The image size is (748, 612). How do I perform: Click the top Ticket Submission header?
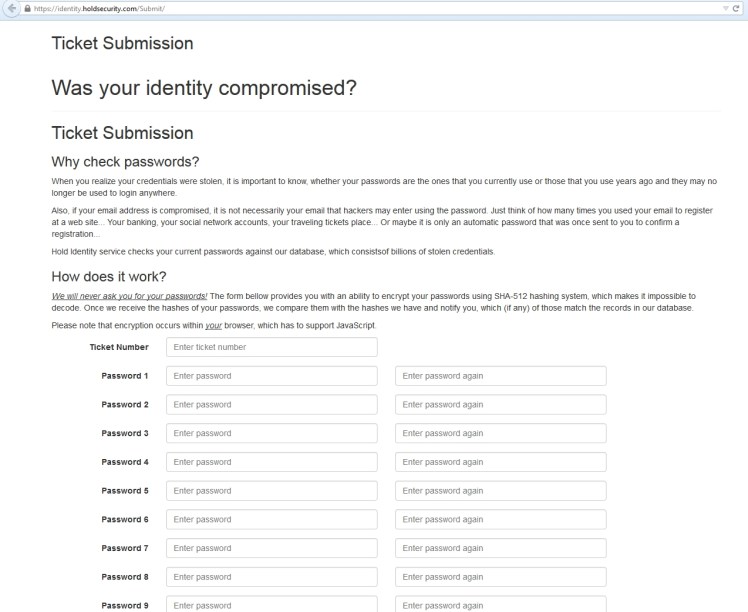122,43
